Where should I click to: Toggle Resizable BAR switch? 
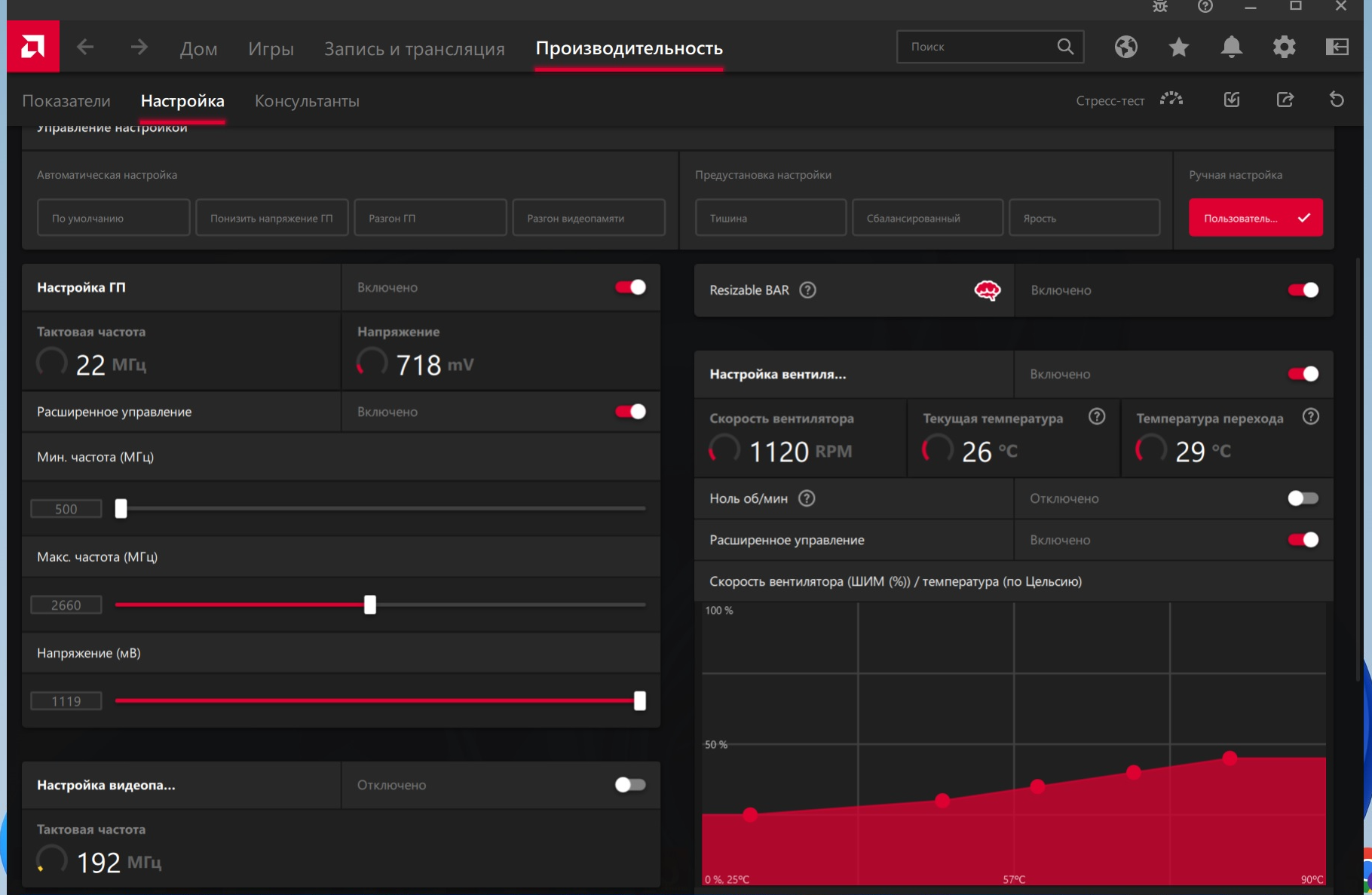(1303, 290)
